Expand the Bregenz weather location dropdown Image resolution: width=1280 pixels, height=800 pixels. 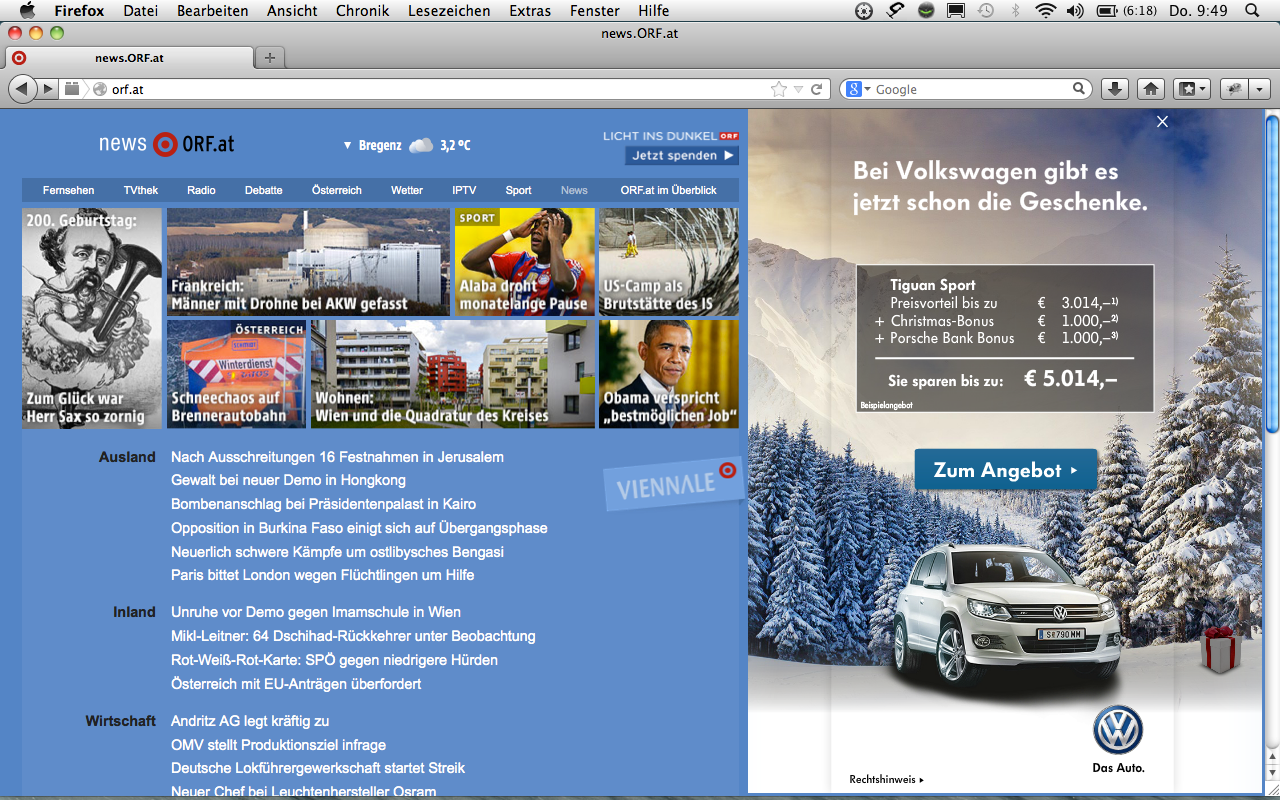pyautogui.click(x=348, y=146)
